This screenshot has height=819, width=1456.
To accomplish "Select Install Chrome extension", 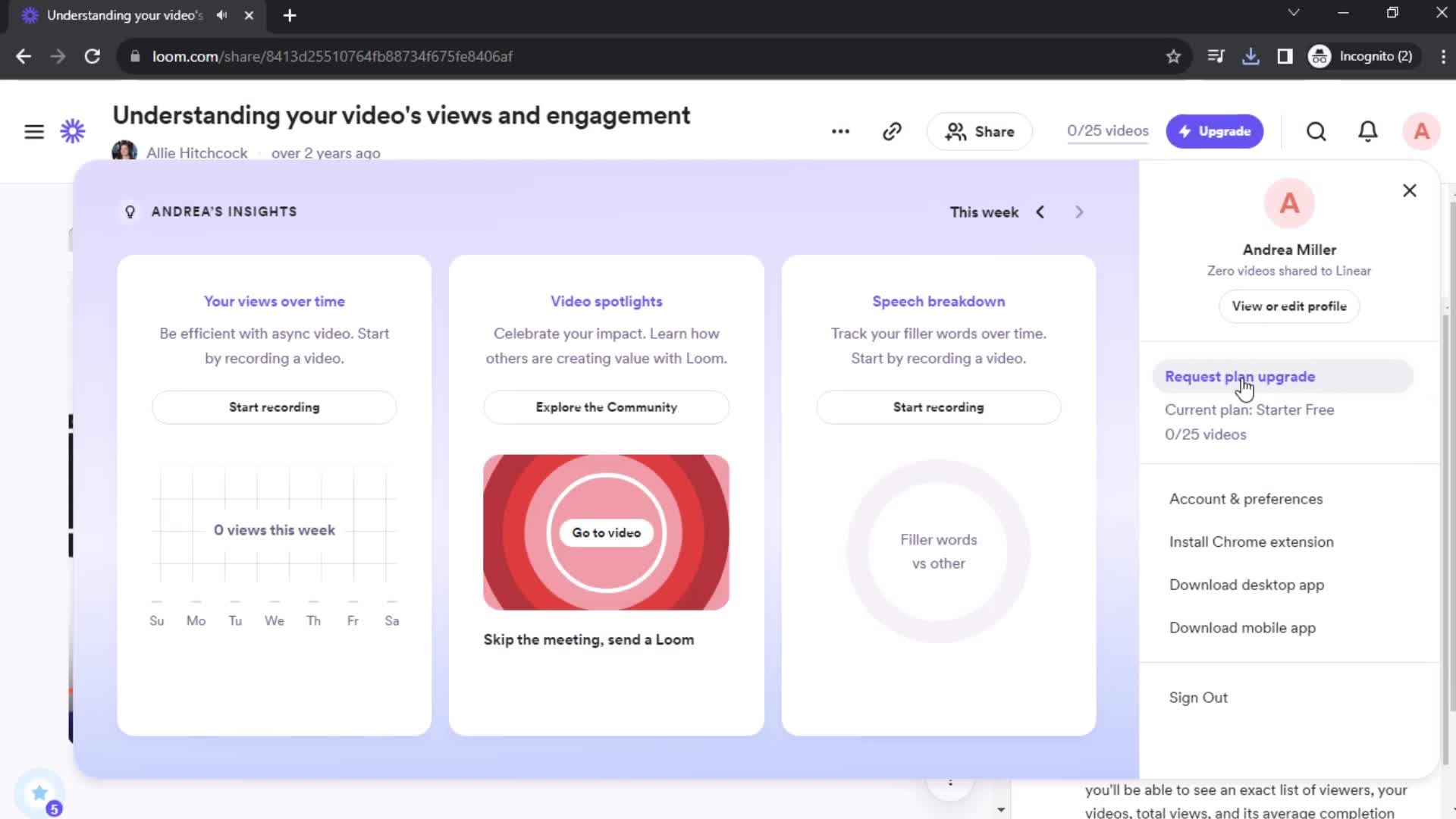I will pyautogui.click(x=1250, y=542).
